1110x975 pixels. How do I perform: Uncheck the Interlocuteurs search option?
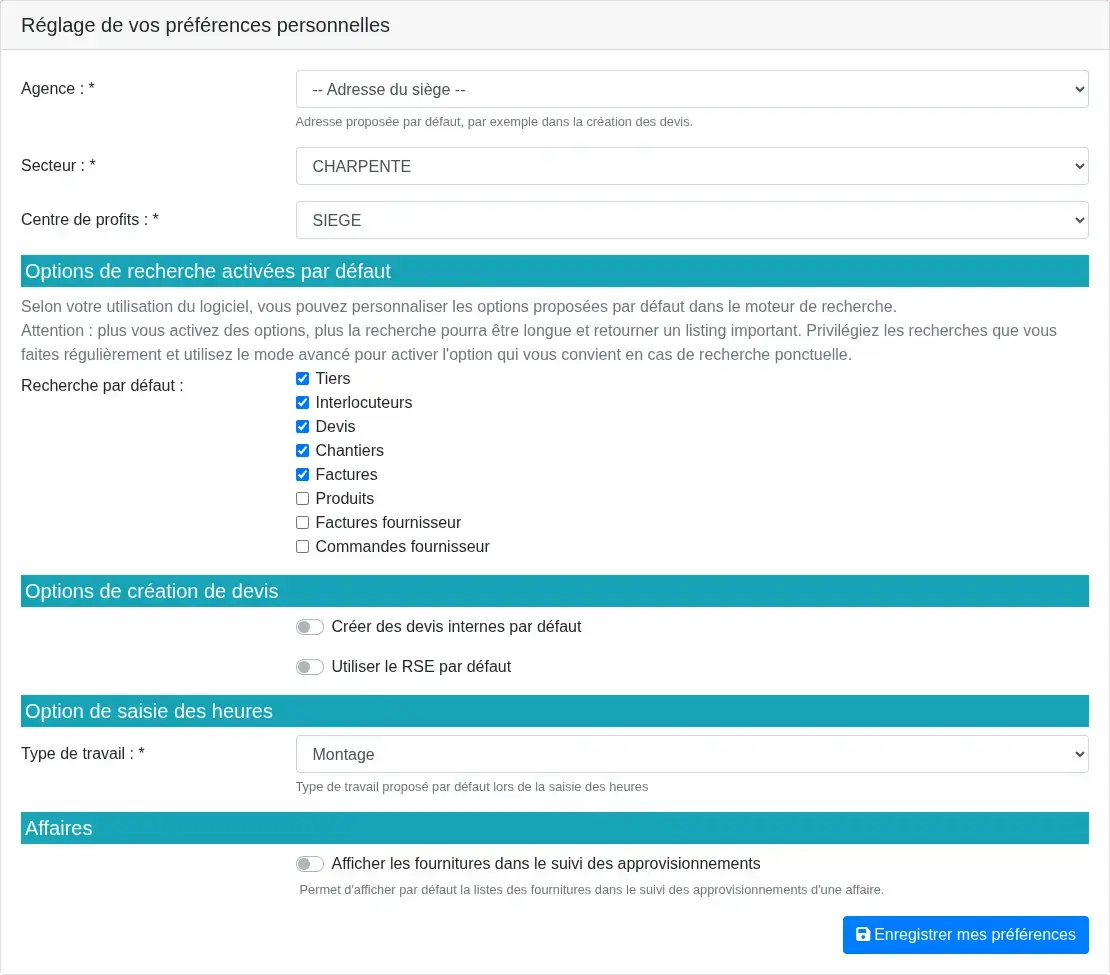302,402
